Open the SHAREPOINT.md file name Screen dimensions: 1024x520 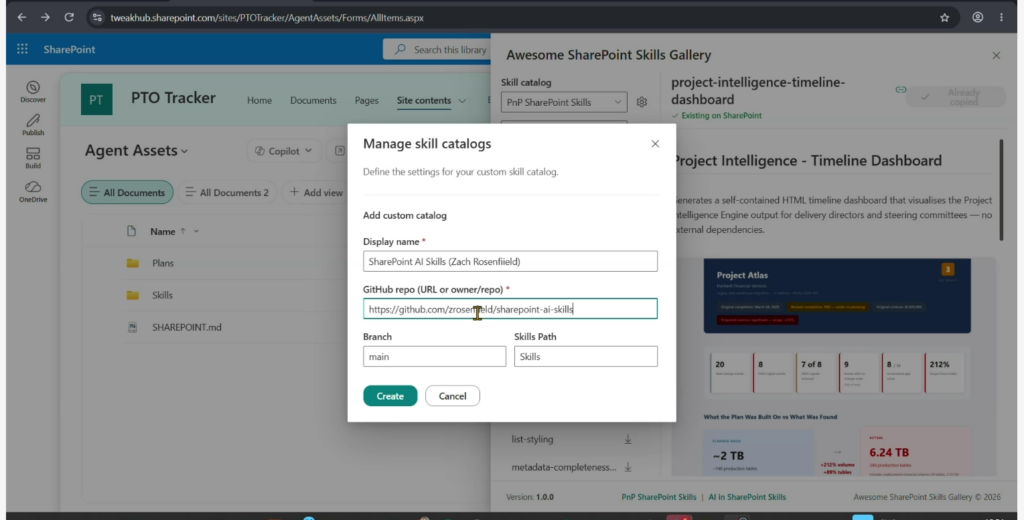(187, 327)
